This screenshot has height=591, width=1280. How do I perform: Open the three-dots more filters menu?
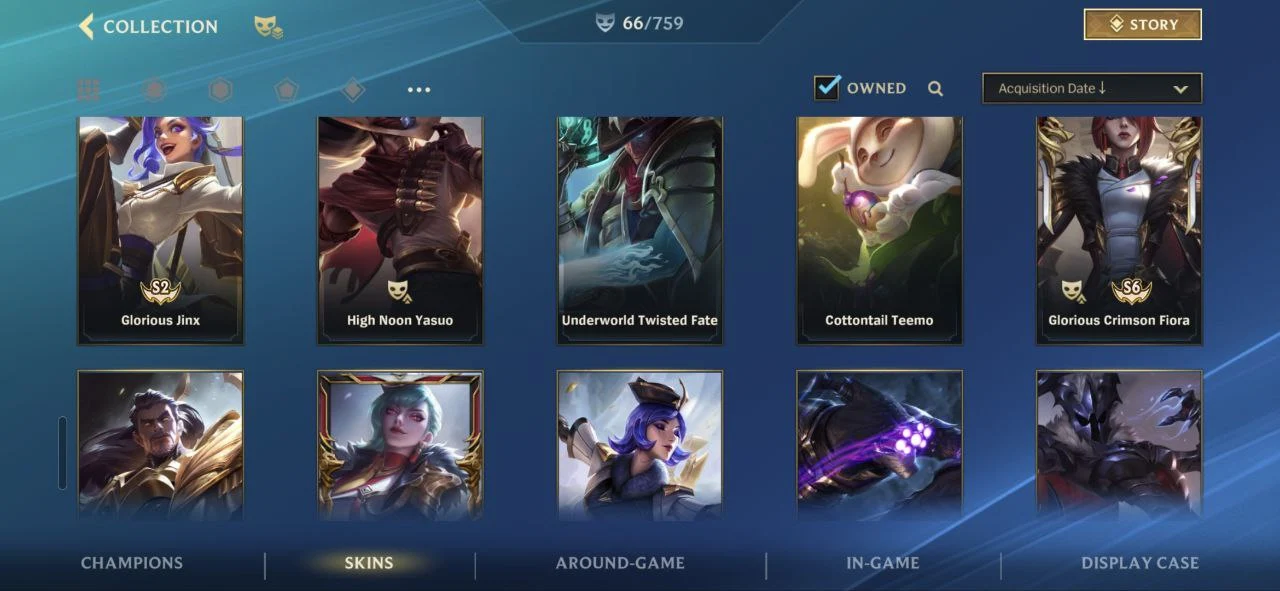[419, 90]
